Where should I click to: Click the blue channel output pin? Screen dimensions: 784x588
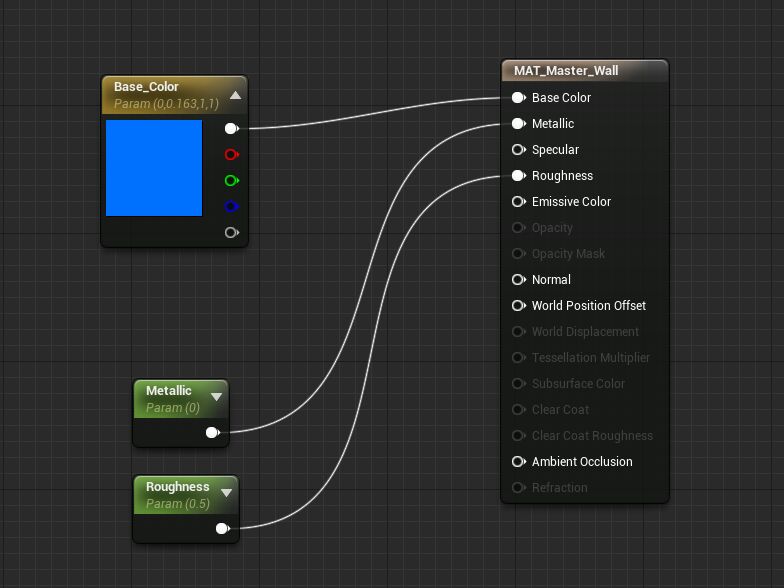[x=232, y=206]
